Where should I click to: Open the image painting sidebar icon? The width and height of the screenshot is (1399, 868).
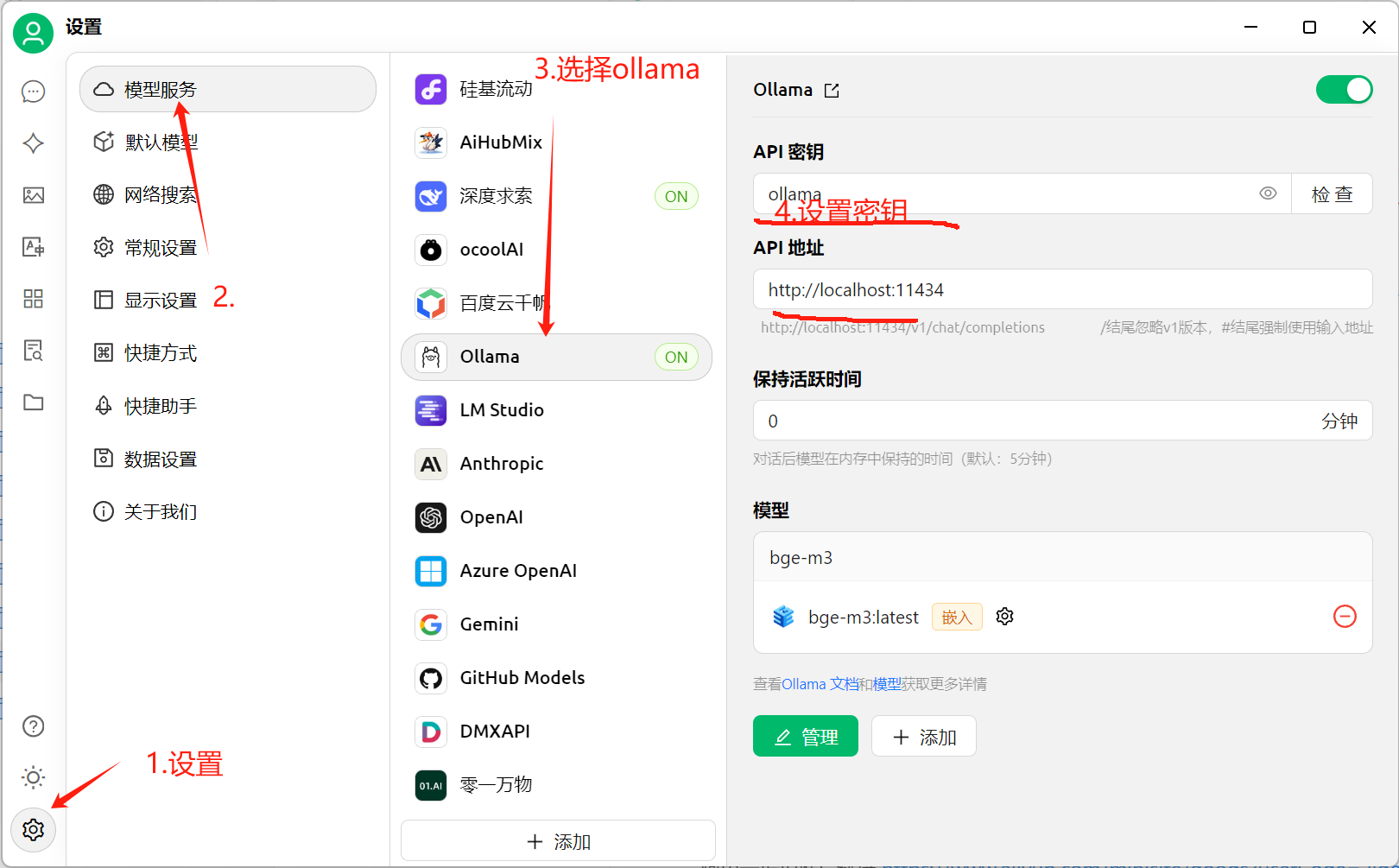click(34, 195)
